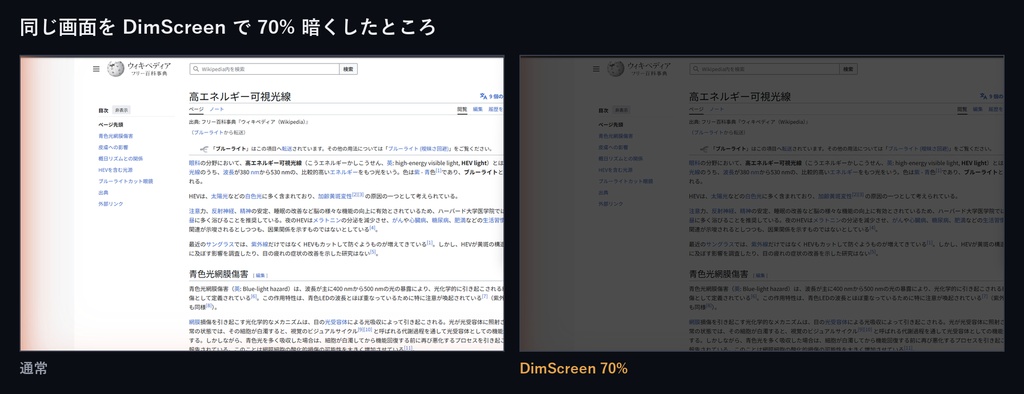The image size is (1024, 394).
Task: Open ブルーライトカット眼鏡 entry in DimScreen 70% screenshot
Action: click(626, 181)
